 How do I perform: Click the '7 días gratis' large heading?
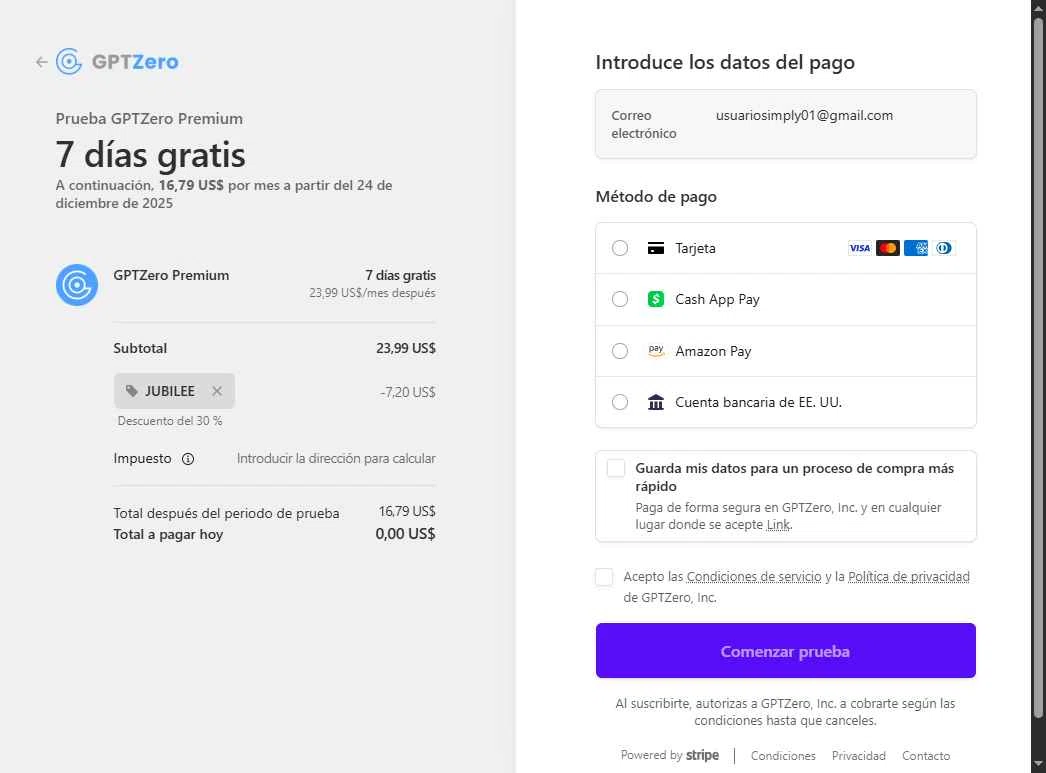(x=151, y=155)
